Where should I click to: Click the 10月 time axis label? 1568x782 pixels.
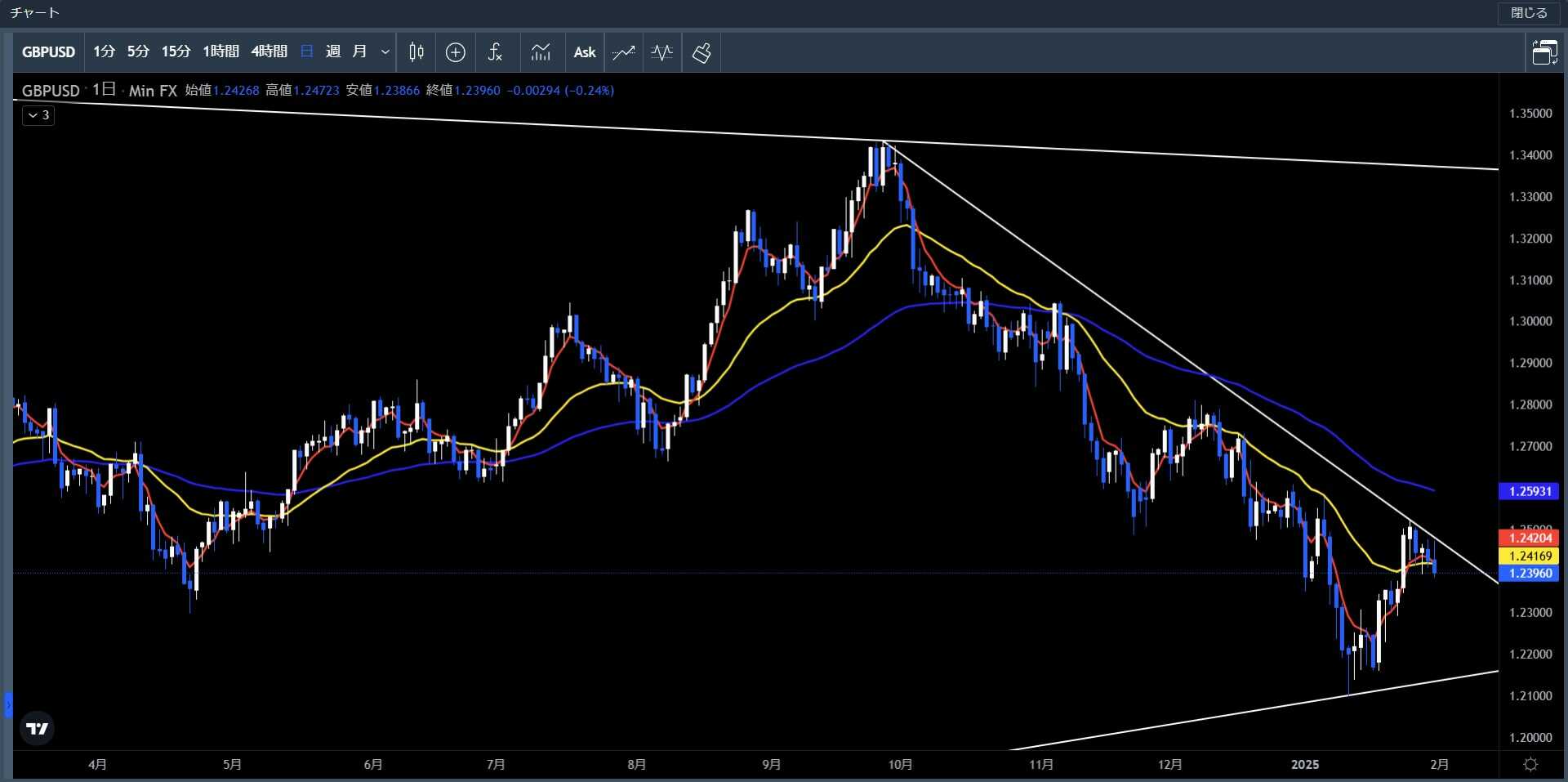pyautogui.click(x=900, y=764)
